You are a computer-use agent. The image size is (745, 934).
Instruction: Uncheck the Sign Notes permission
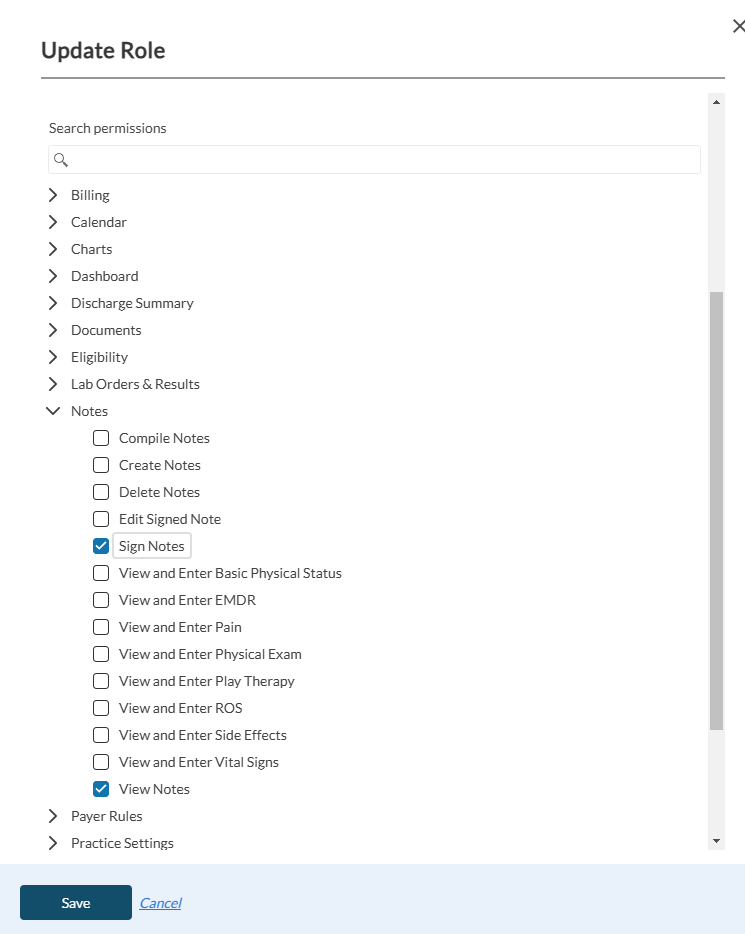click(x=101, y=546)
